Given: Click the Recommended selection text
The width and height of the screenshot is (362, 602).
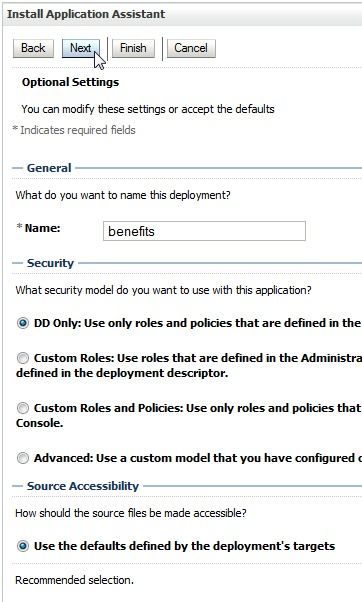Looking at the screenshot, I should click(x=74, y=580).
